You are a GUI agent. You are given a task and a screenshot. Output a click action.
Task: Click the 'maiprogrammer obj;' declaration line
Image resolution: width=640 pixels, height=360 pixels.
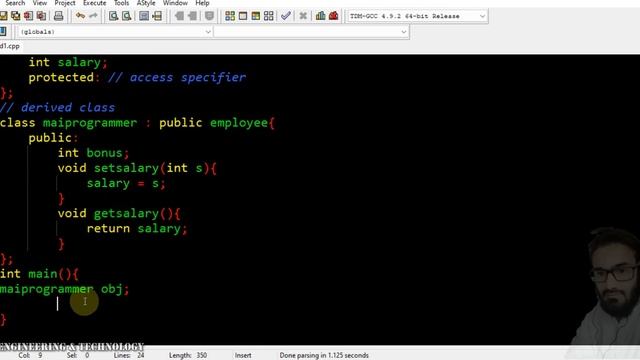(64, 289)
